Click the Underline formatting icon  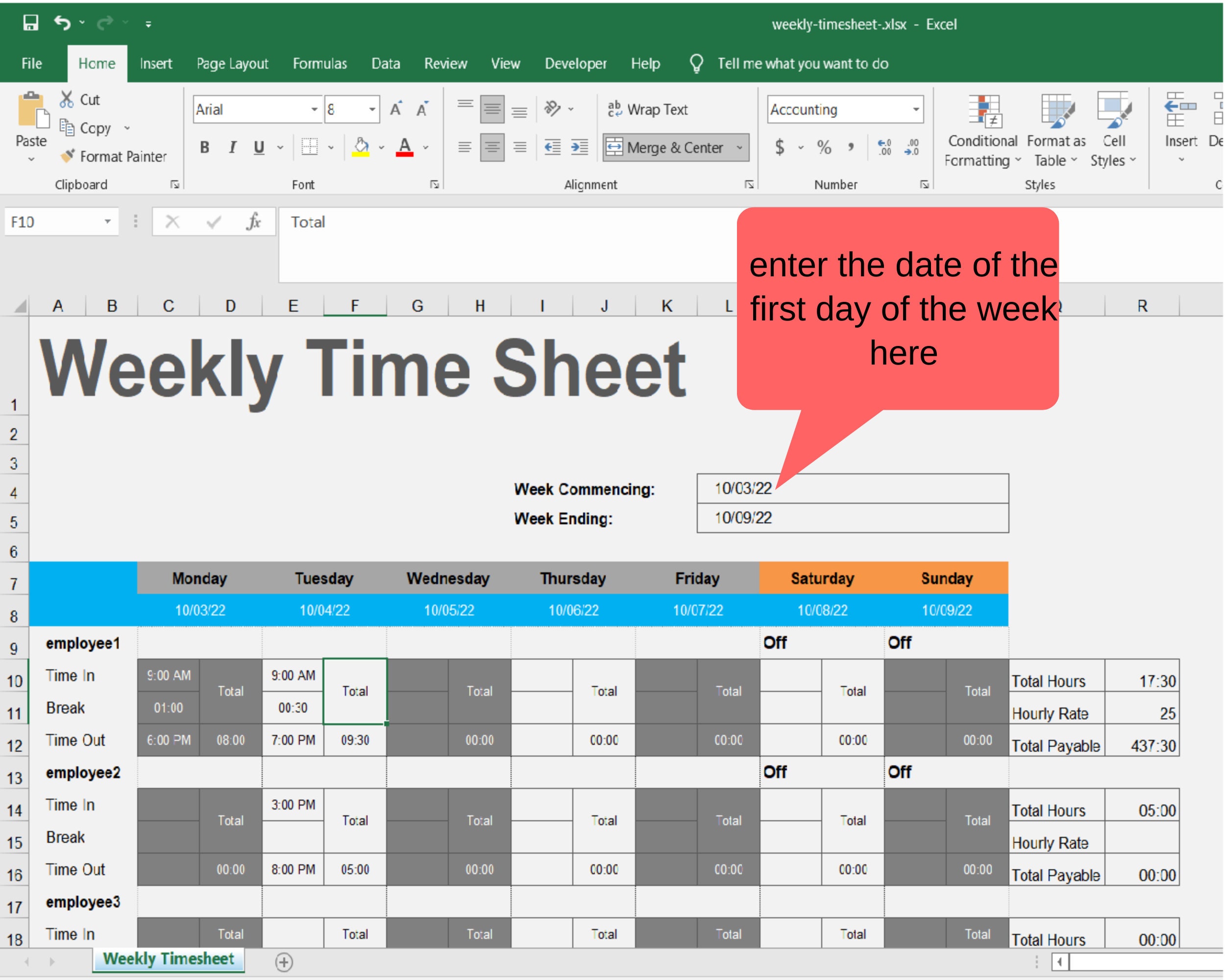tap(259, 147)
